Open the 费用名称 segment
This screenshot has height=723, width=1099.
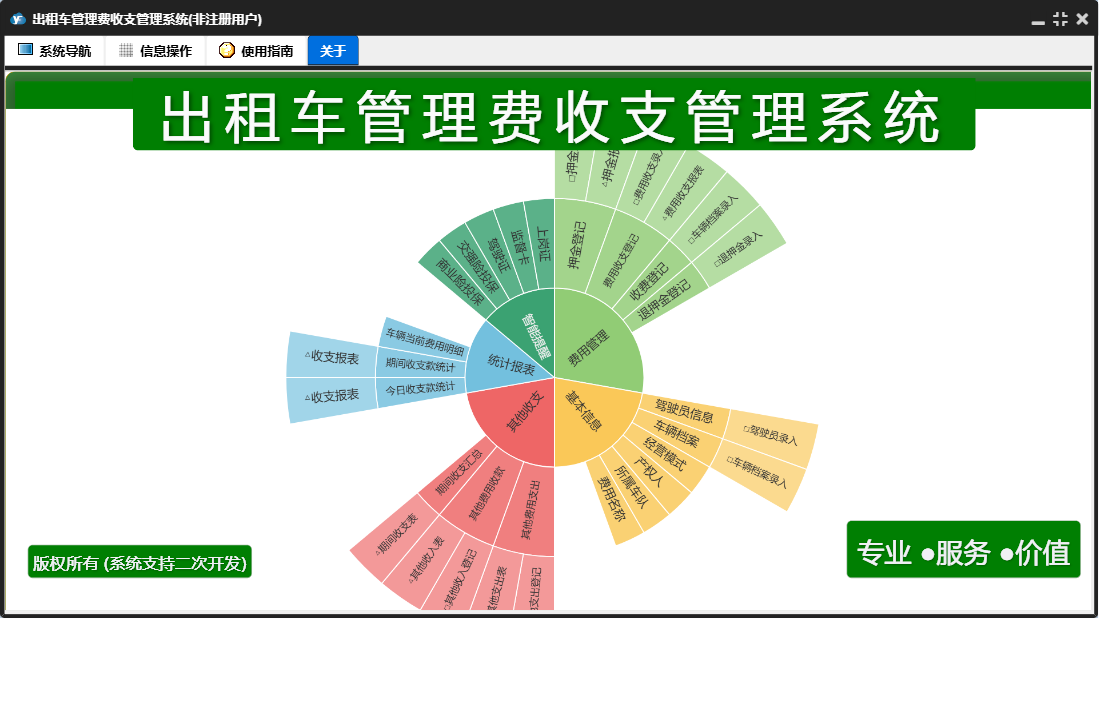pos(610,499)
